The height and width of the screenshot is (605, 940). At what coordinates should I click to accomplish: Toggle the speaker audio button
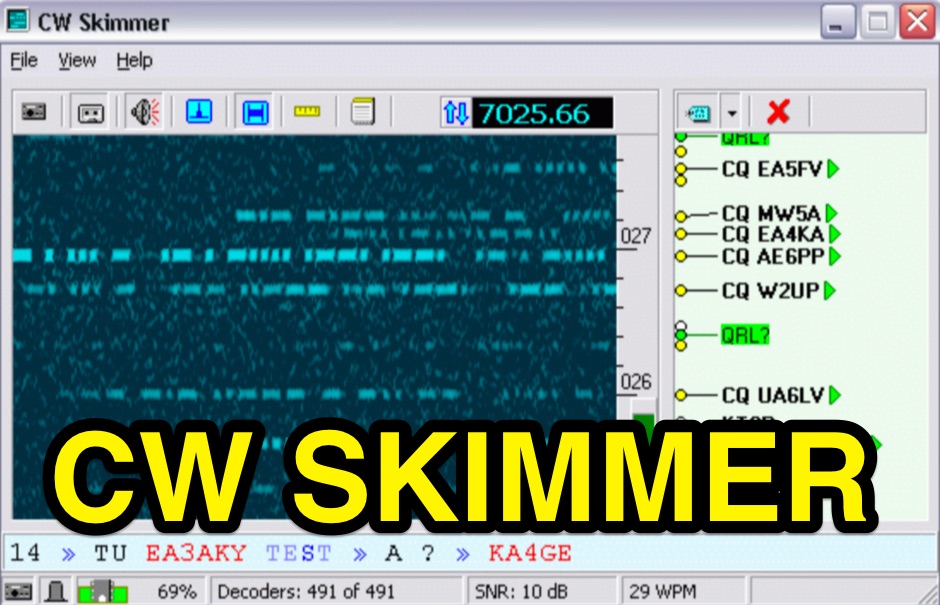coord(146,112)
